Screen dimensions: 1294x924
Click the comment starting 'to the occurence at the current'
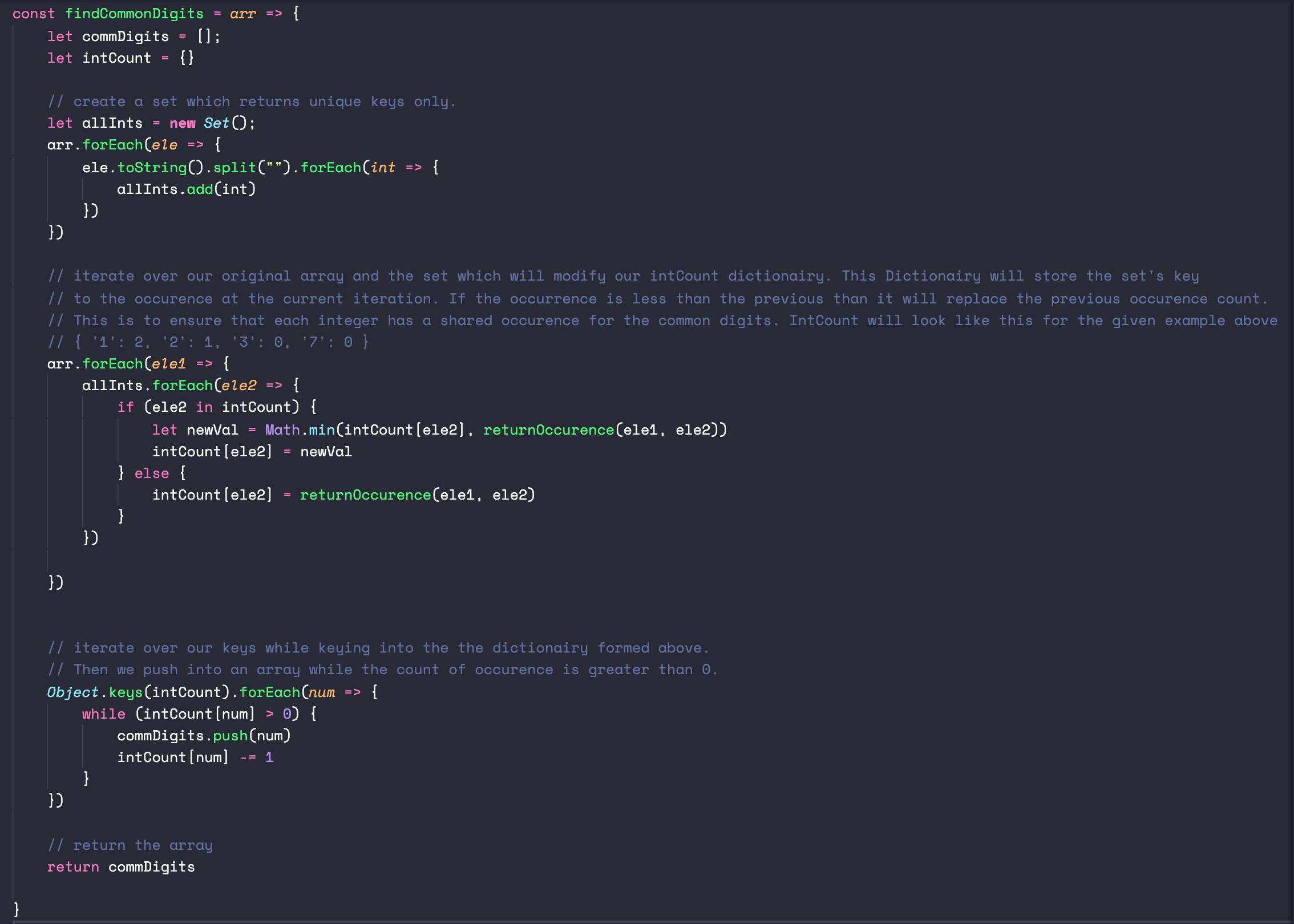657,299
